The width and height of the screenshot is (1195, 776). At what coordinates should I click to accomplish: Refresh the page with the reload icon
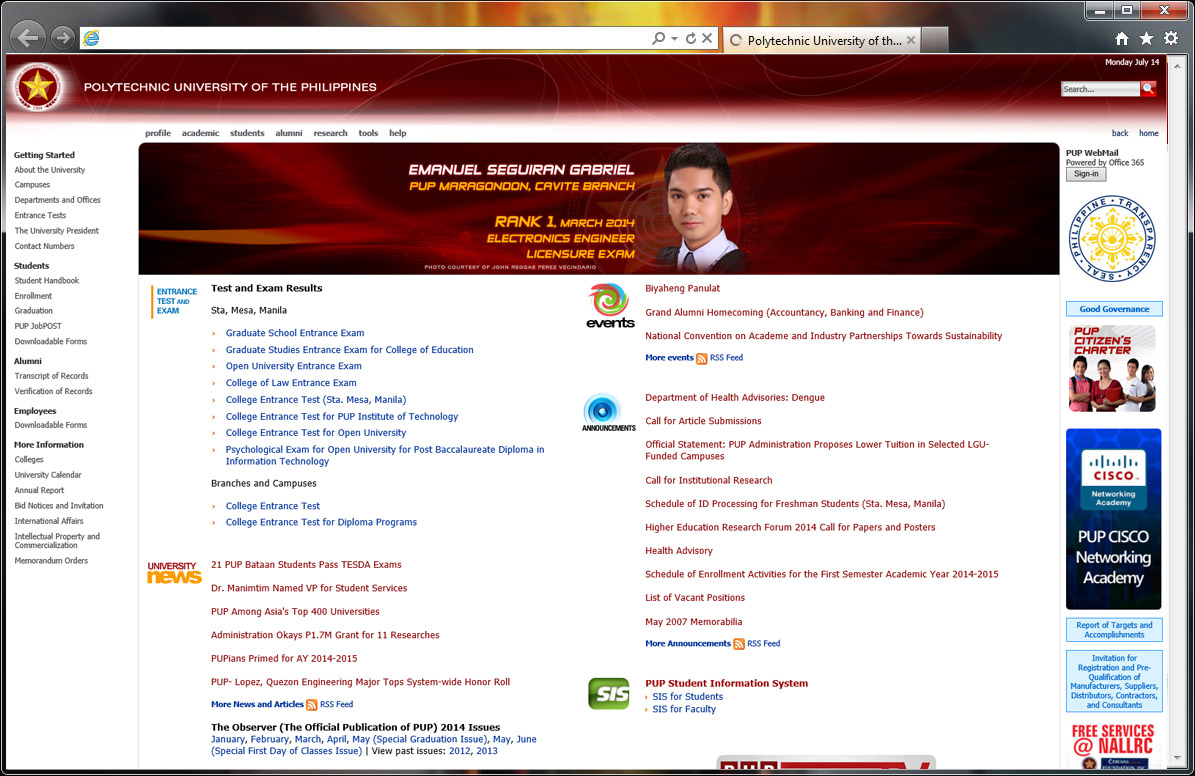coord(690,38)
